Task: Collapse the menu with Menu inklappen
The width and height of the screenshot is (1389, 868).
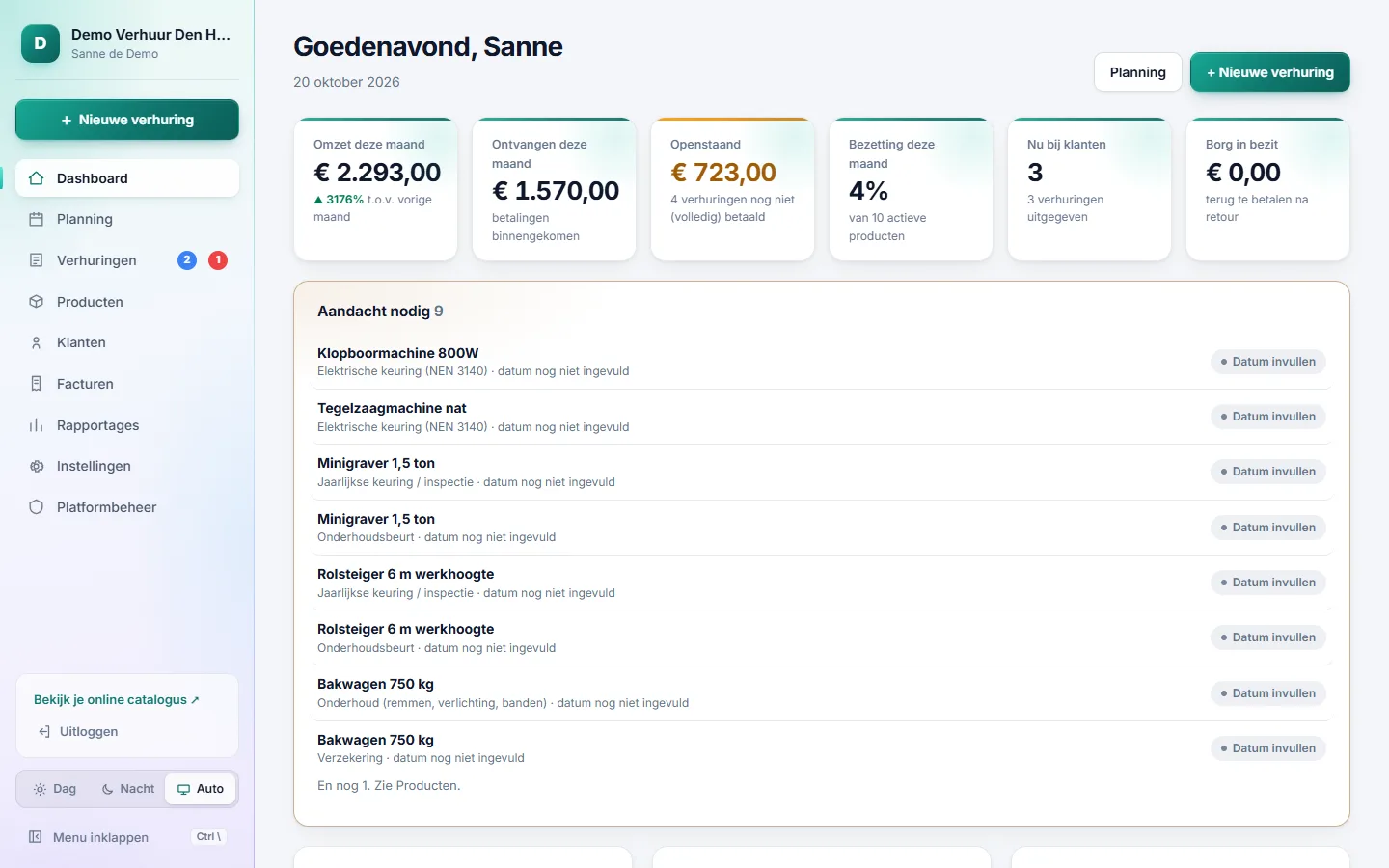Action: click(x=127, y=837)
